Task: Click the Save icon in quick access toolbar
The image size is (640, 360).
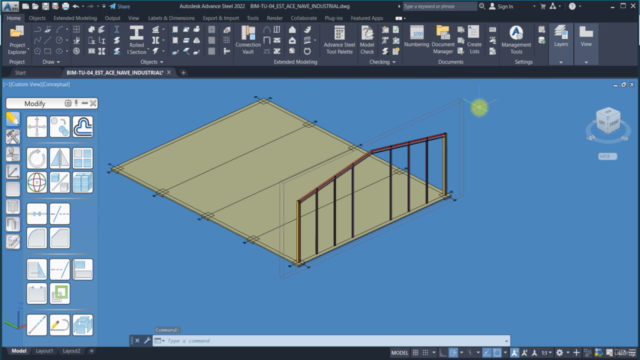Action: [45, 6]
